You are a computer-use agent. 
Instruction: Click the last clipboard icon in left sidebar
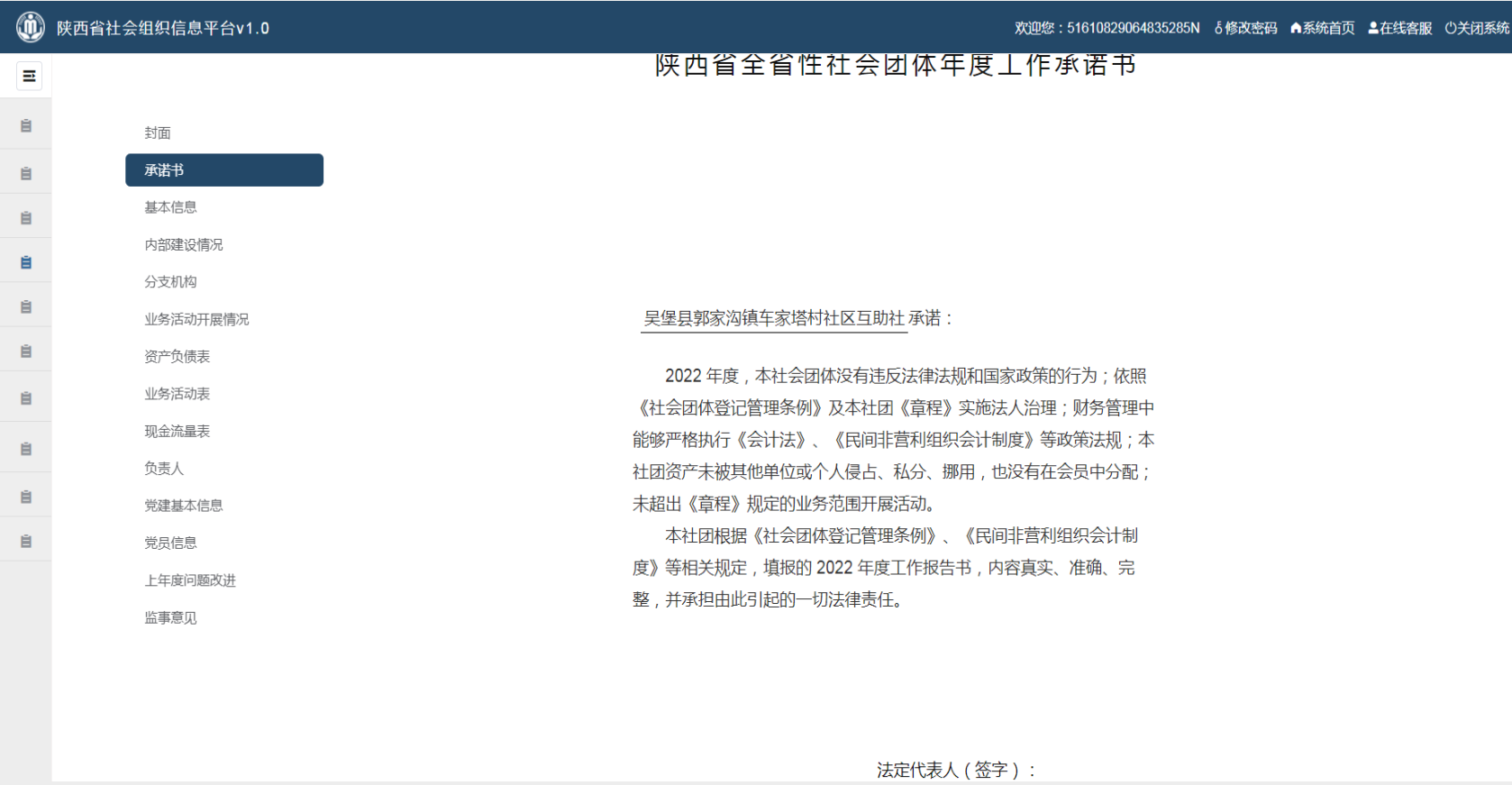click(26, 542)
